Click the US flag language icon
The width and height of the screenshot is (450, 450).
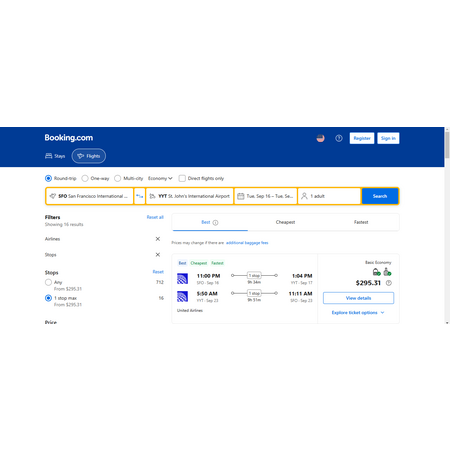click(x=320, y=138)
